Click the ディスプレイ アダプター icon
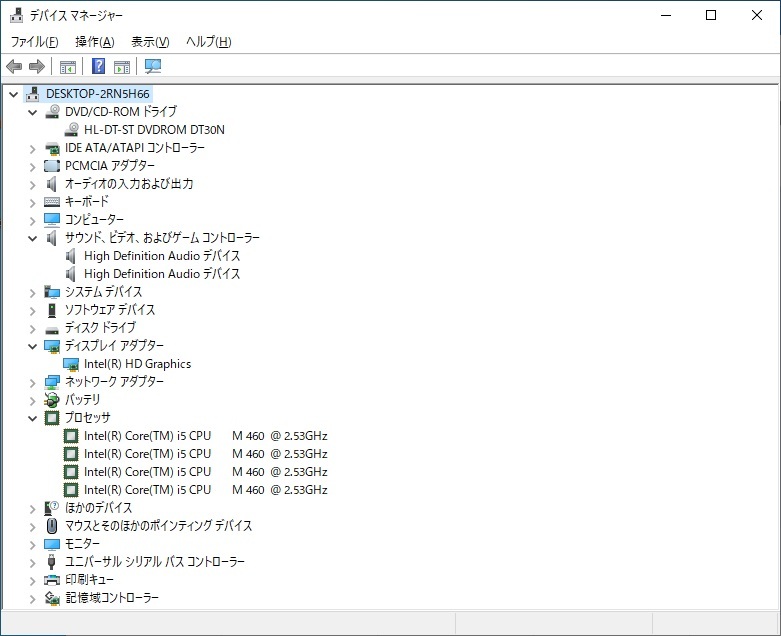Screen dimensions: 781x636 tap(52, 346)
